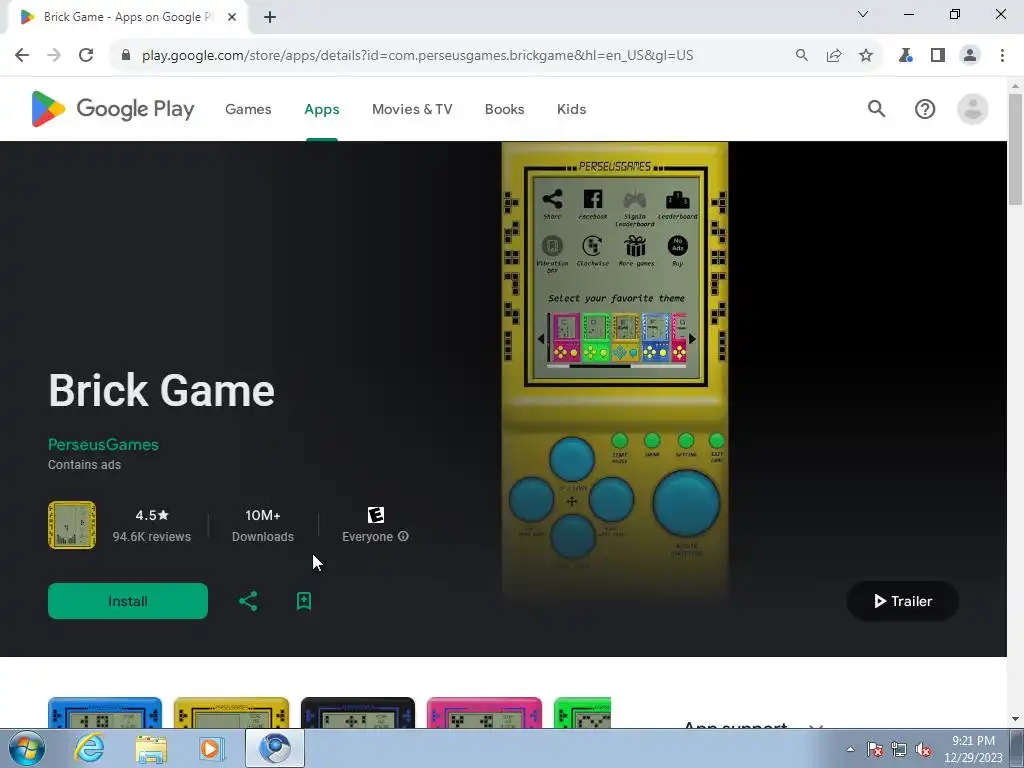Open the Chrome profile menu

click(970, 55)
